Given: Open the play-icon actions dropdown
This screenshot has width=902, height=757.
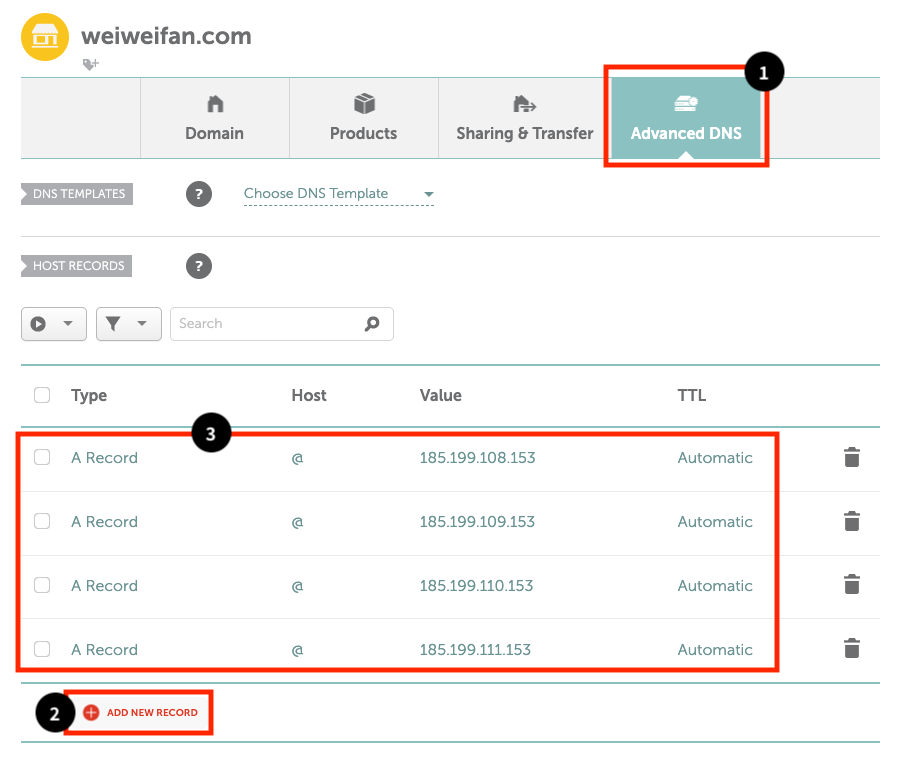Looking at the screenshot, I should click(x=53, y=324).
